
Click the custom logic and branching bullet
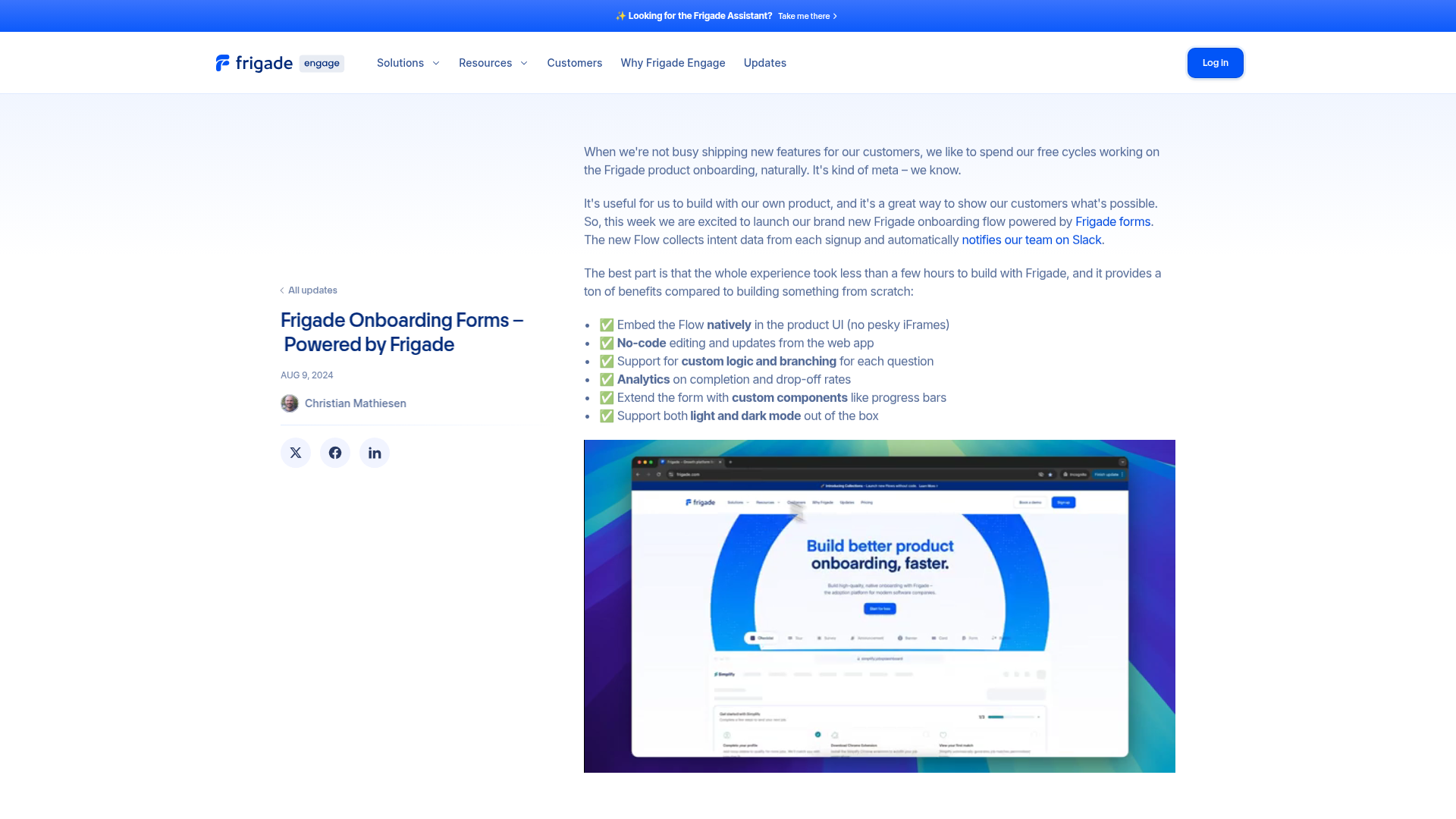point(766,361)
